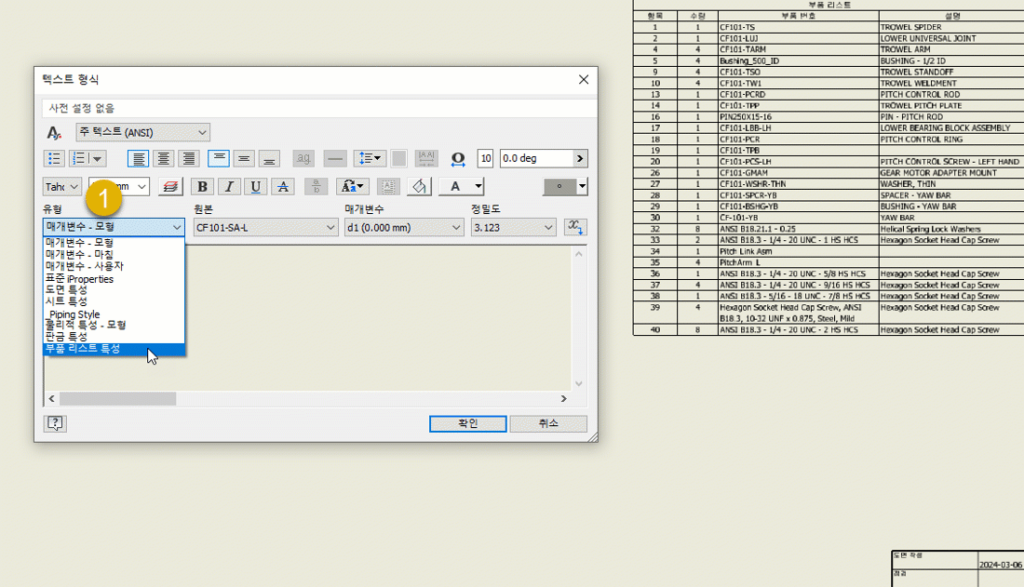Open the 매개변수 d1 (0.000 mm) dropdown
This screenshot has width=1024, height=587.
point(404,227)
